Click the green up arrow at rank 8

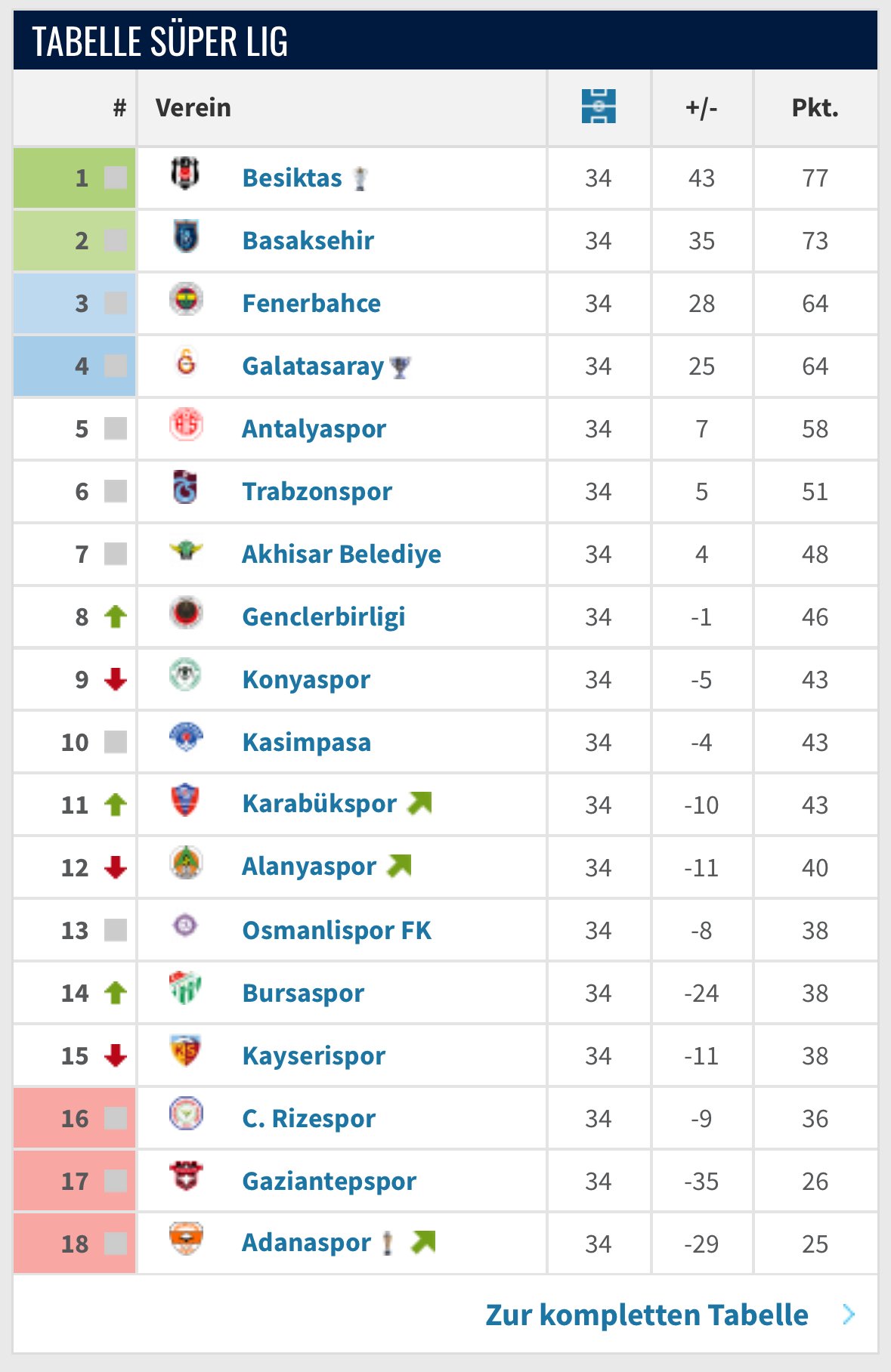tap(116, 616)
